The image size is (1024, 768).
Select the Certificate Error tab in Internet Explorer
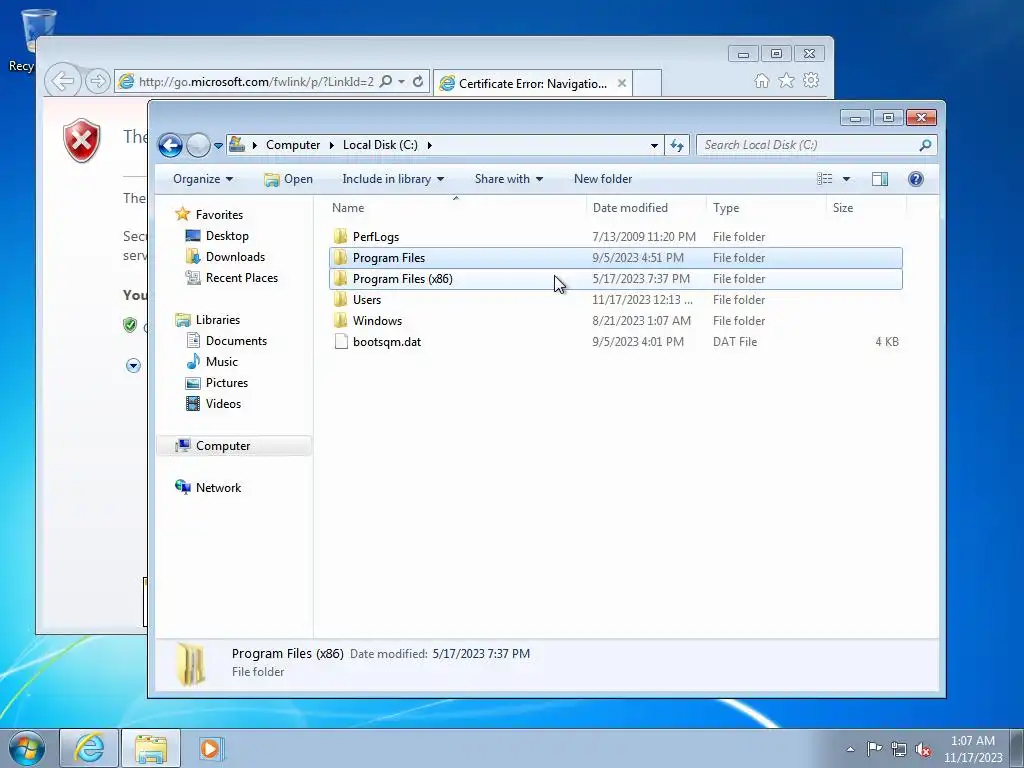pos(532,83)
